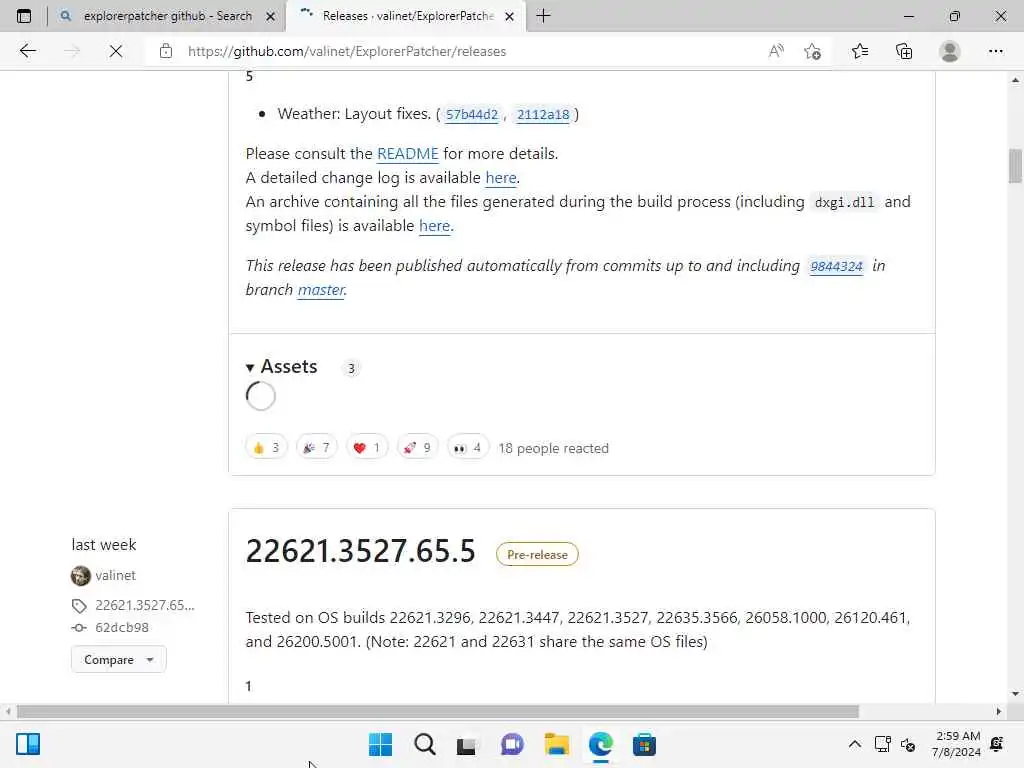Open Task View on the taskbar
1024x768 pixels.
pyautogui.click(x=467, y=744)
